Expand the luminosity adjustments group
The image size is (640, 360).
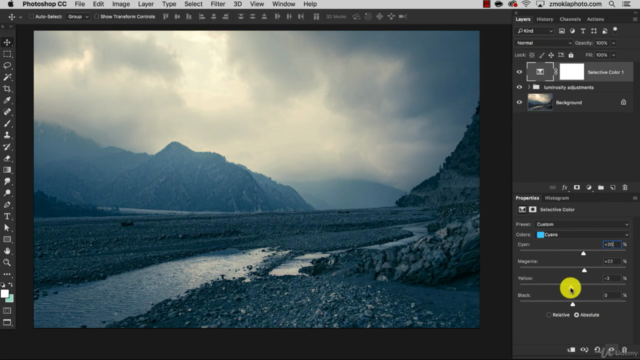pos(529,87)
